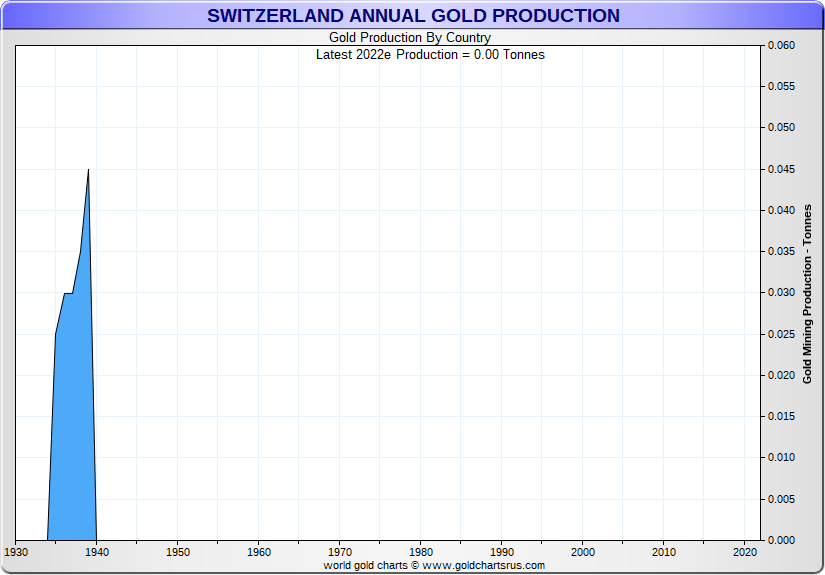The width and height of the screenshot is (825, 575).
Task: Click the 2020 year label
Action: pos(745,552)
